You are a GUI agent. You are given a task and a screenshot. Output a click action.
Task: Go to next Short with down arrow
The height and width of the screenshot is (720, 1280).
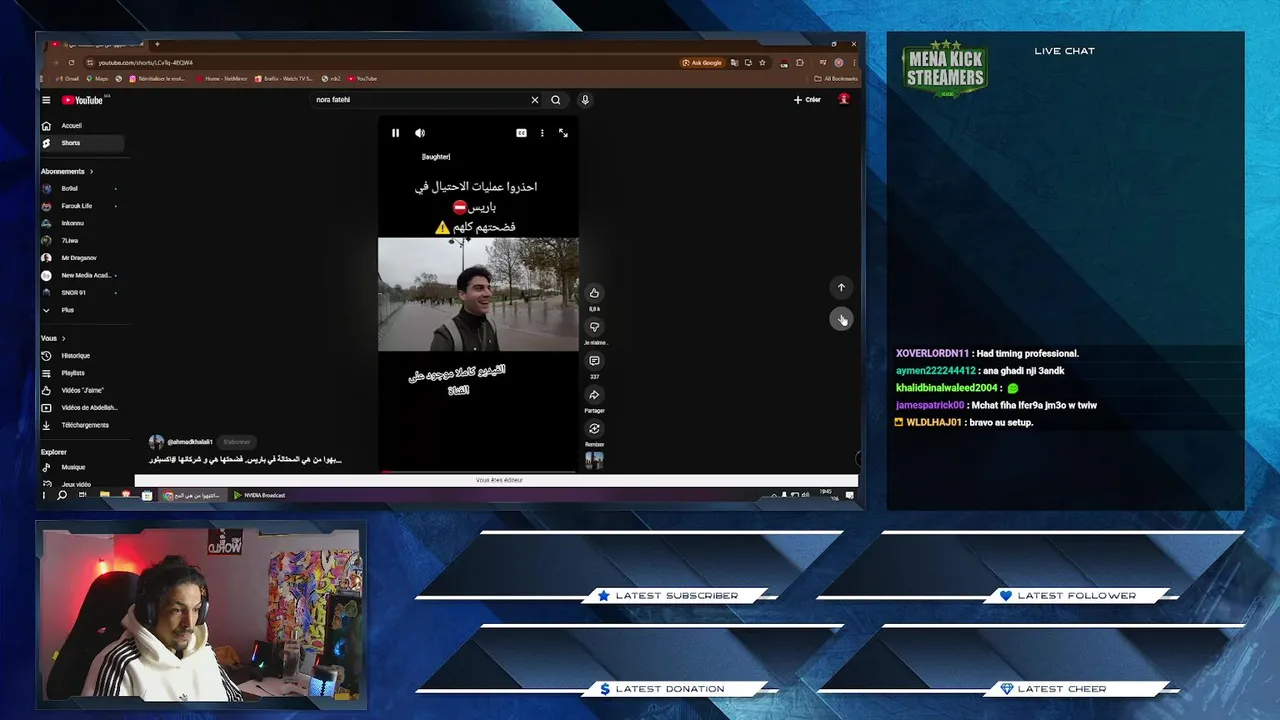pyautogui.click(x=841, y=319)
